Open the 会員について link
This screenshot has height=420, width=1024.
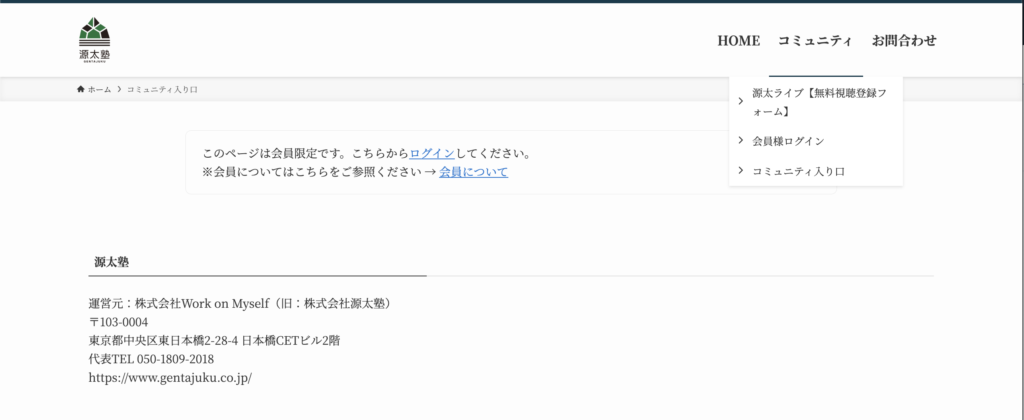473,172
